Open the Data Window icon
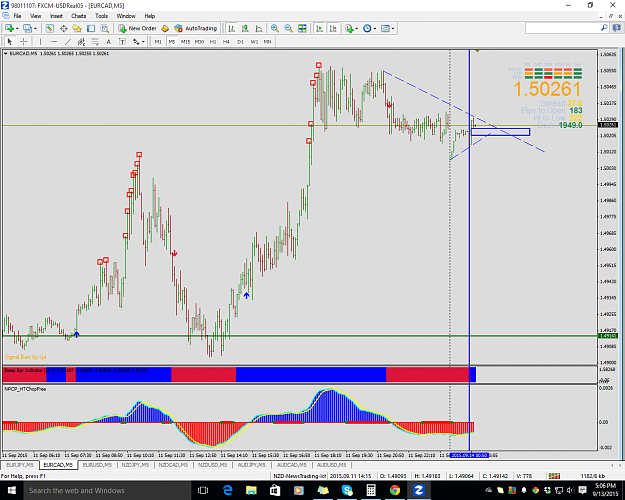Image resolution: width=625 pixels, height=500 pixels. [63, 28]
